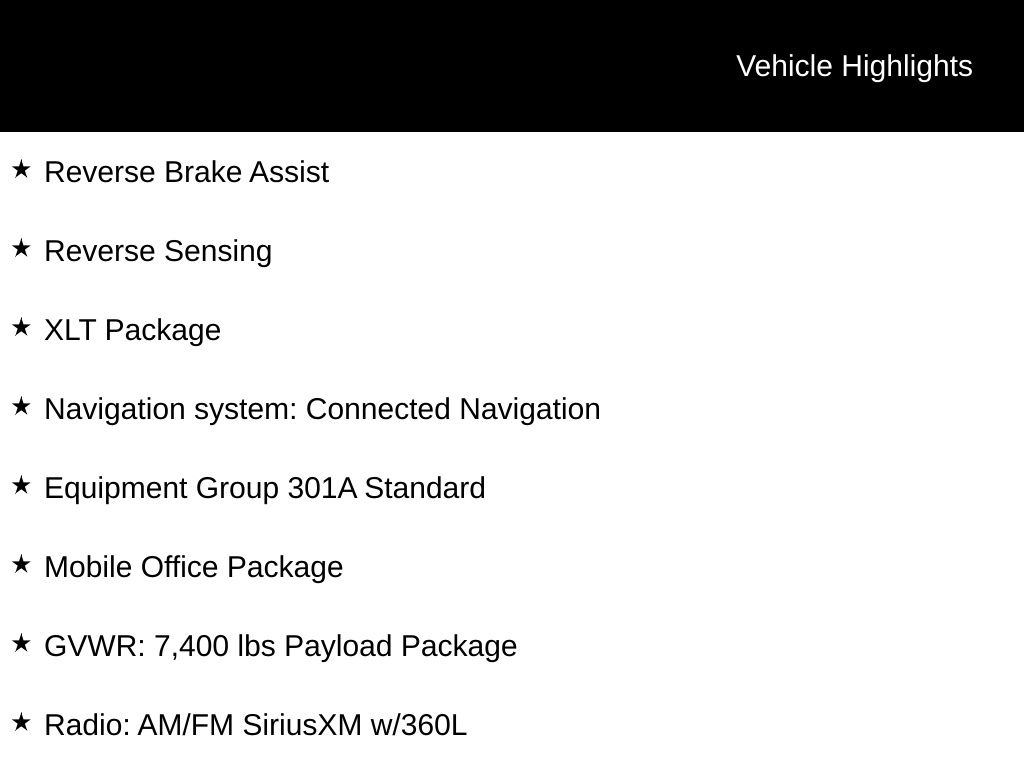Viewport: 1024px width, 768px height.
Task: Select the star bullet for Mobile Office Package
Action: pos(21,565)
